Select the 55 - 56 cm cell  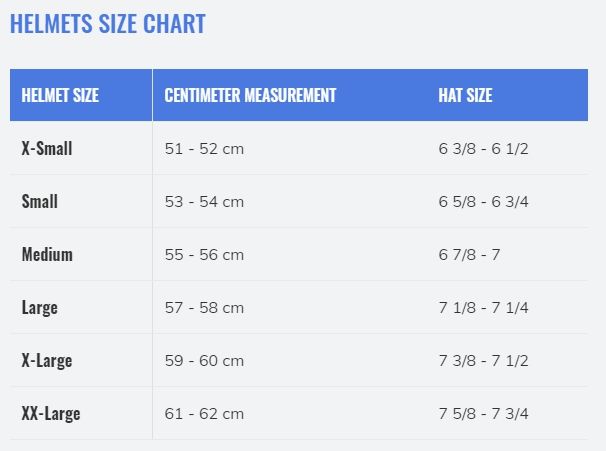[x=204, y=255]
